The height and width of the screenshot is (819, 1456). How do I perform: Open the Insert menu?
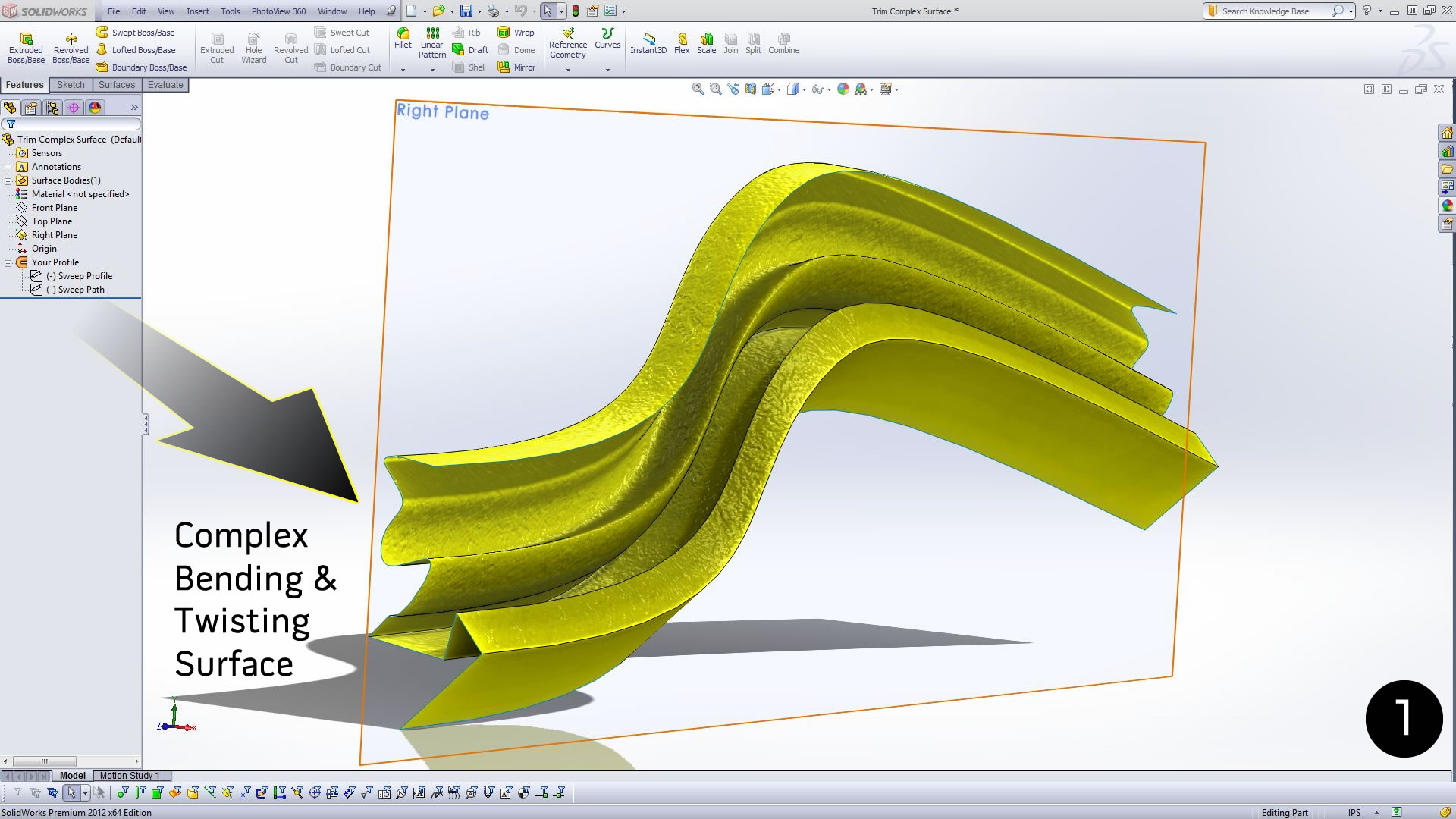tap(197, 11)
